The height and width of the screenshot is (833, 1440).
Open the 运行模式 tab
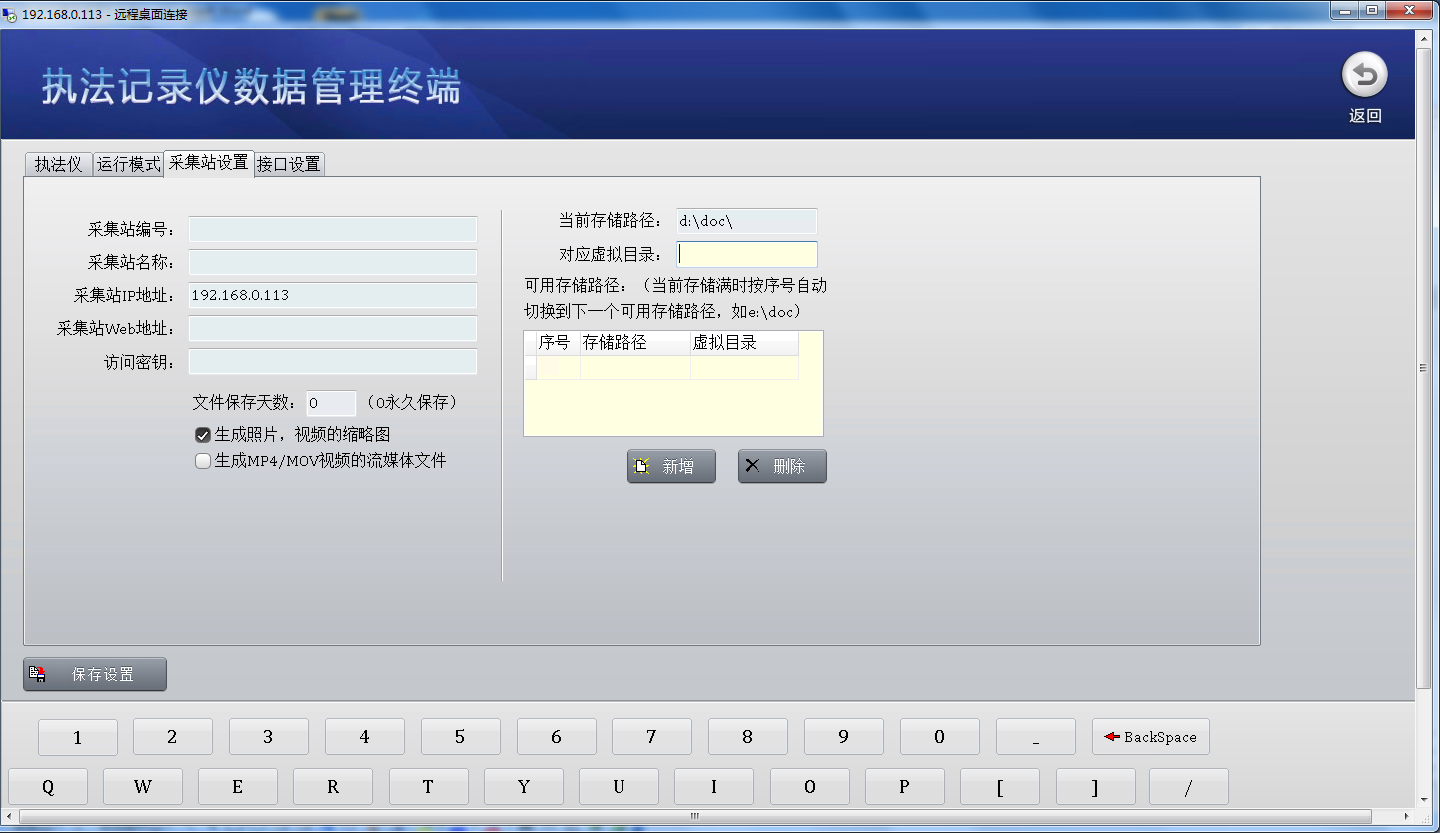point(128,164)
